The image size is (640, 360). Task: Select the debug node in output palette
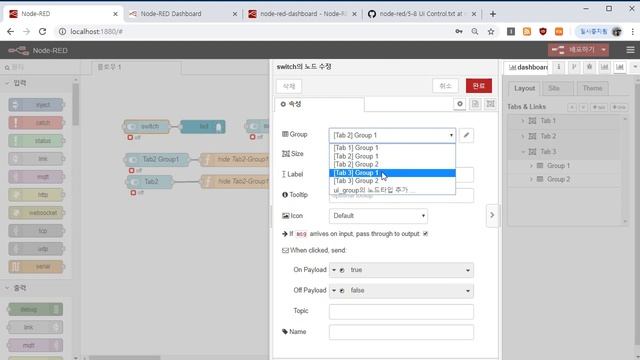pos(35,309)
